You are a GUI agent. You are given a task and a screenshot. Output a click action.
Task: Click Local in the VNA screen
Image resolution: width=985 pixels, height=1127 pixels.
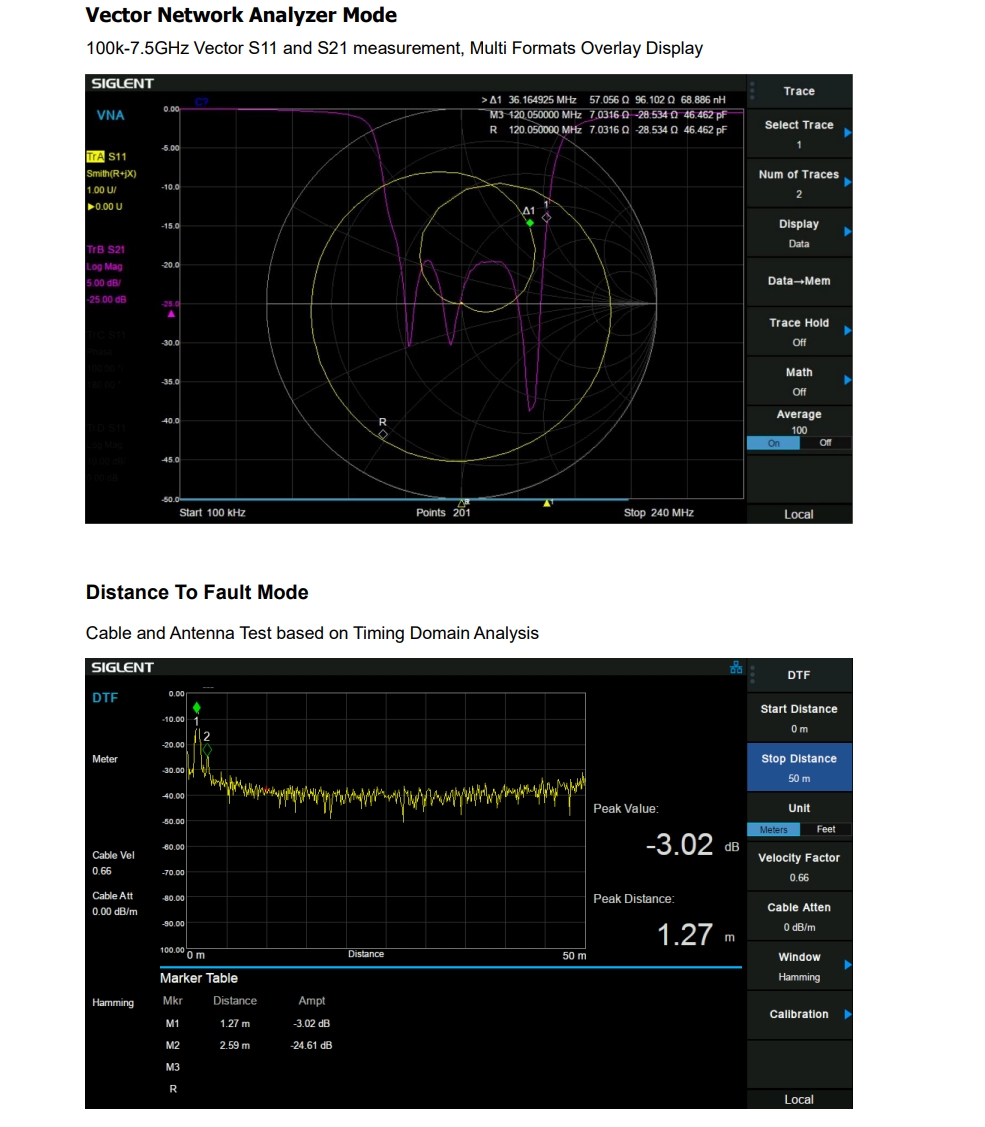point(799,515)
